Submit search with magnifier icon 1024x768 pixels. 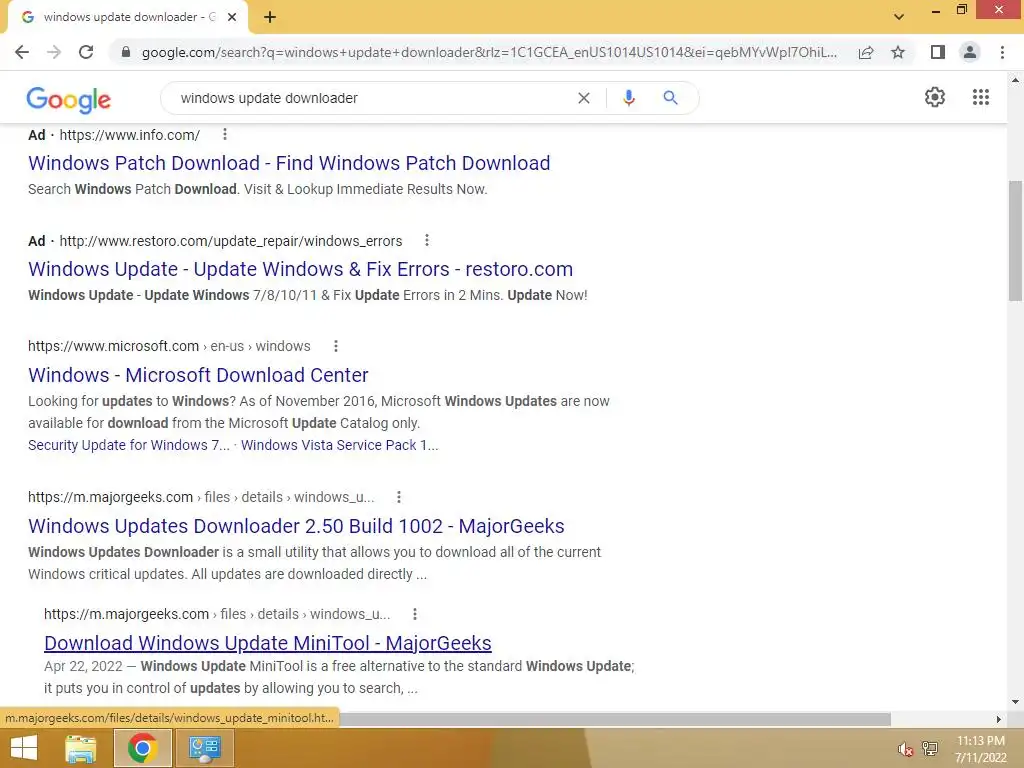(670, 98)
